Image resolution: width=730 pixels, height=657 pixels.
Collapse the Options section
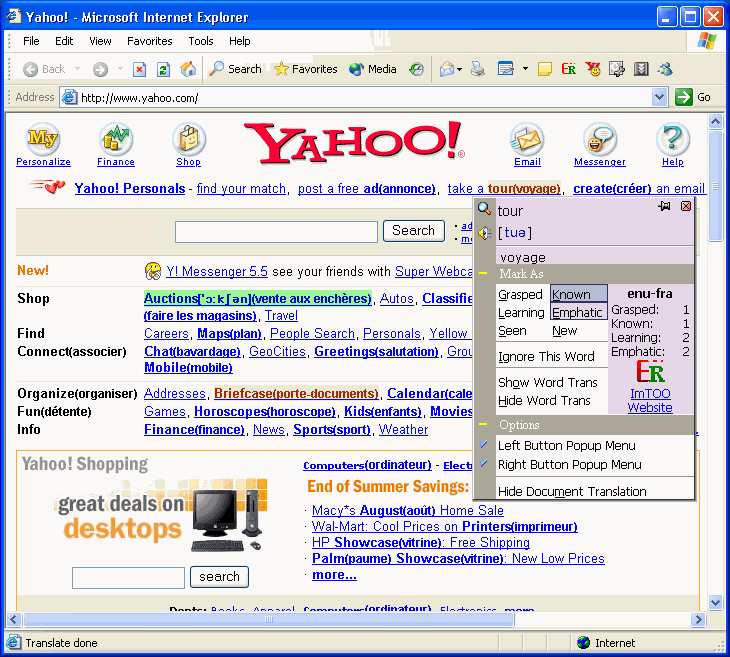(x=483, y=424)
